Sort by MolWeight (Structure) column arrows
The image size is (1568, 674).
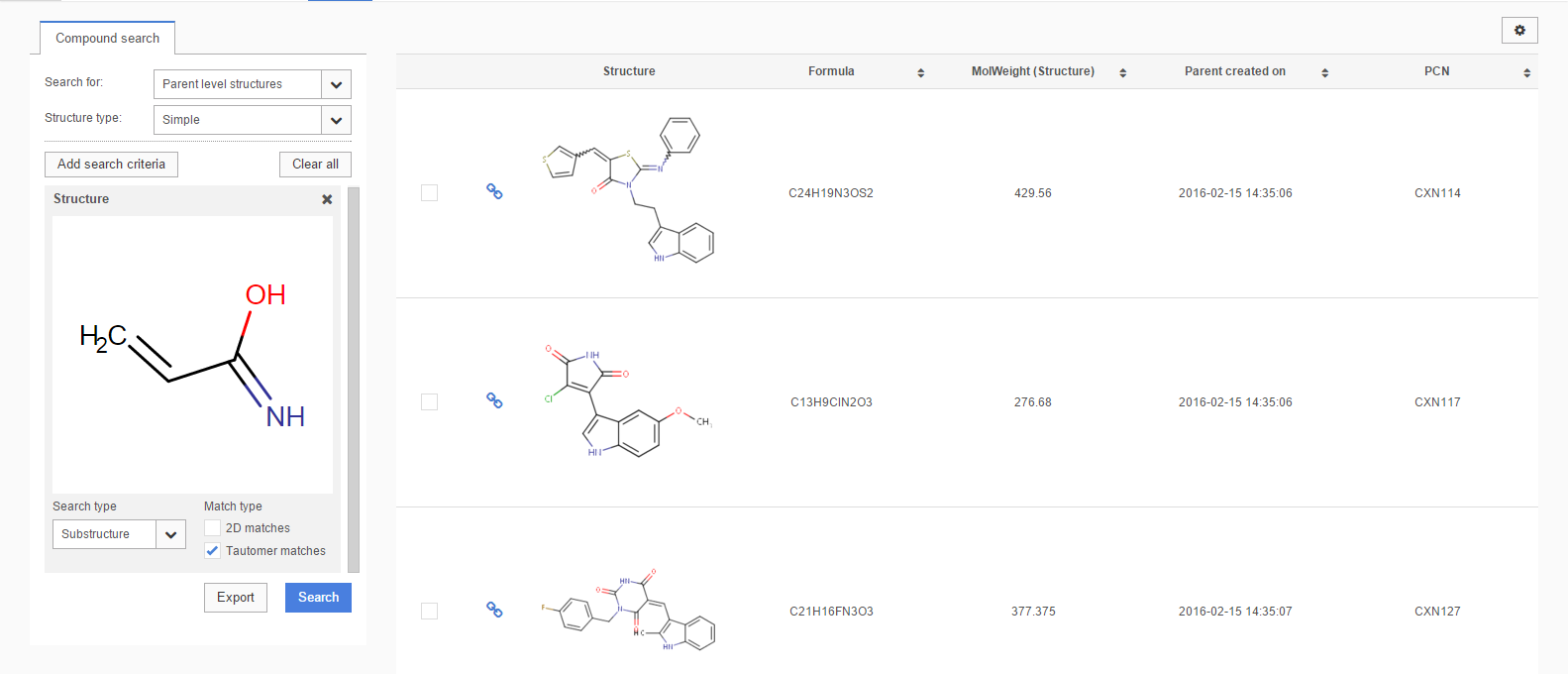[1122, 72]
